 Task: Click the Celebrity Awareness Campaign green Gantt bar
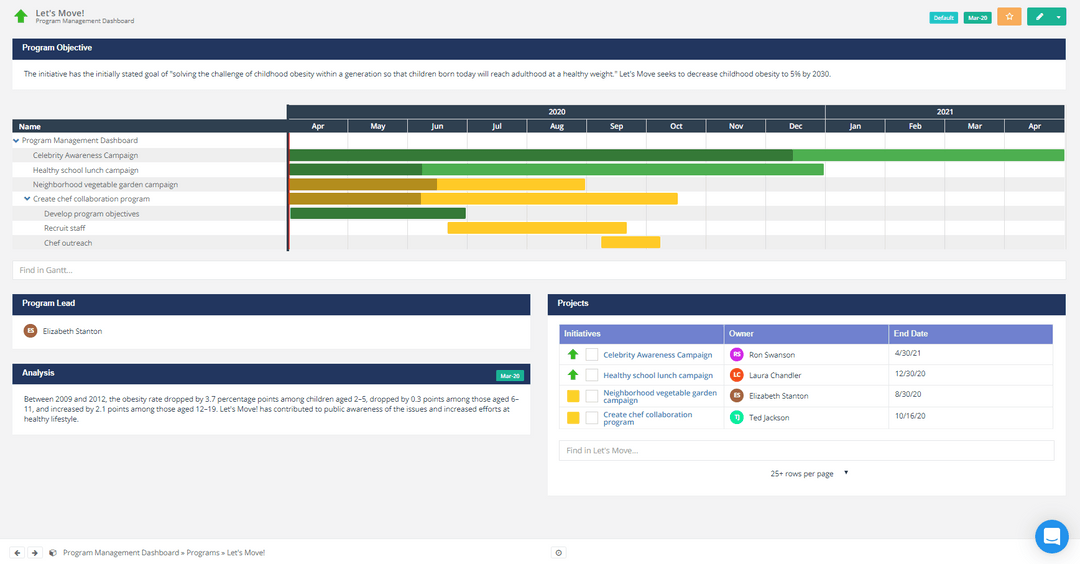point(676,156)
